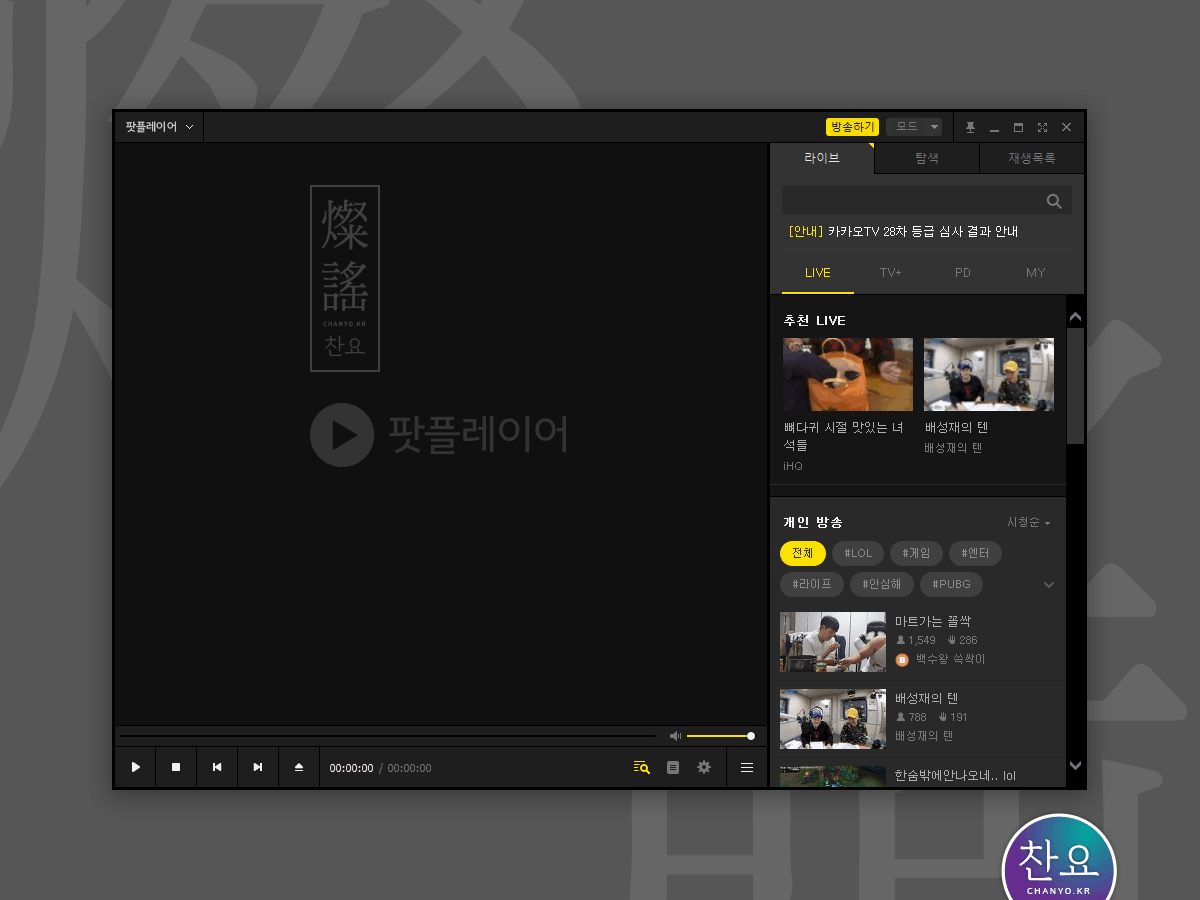
Task: Adjust the yellow volume slider
Action: (719, 736)
